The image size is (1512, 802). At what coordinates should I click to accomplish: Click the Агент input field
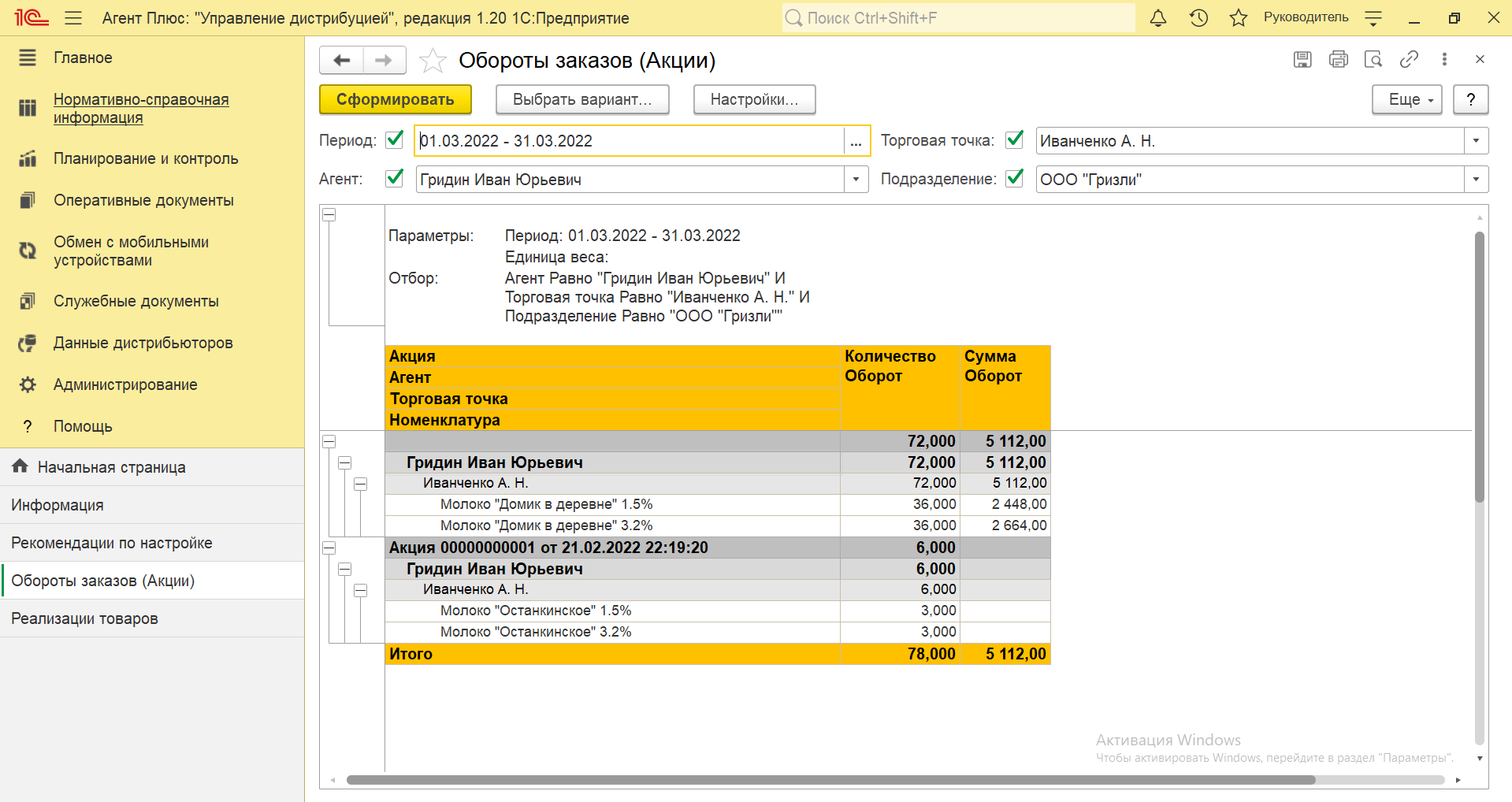pos(630,180)
